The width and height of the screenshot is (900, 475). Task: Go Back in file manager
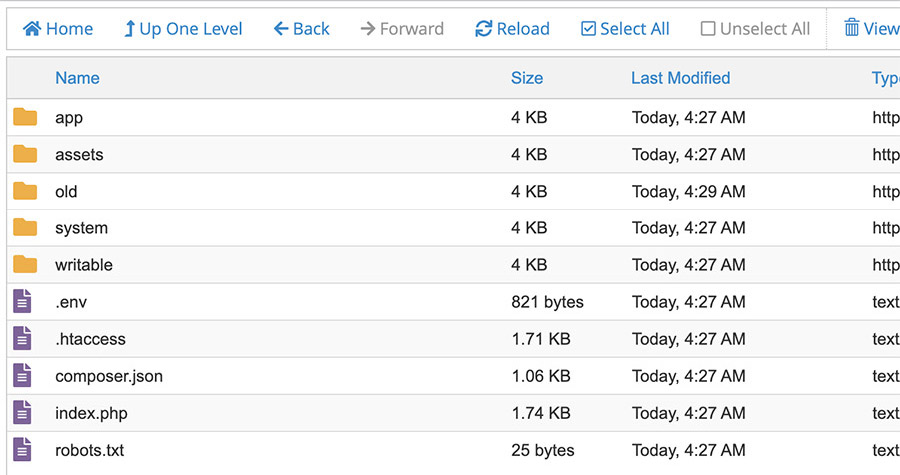pyautogui.click(x=302, y=29)
